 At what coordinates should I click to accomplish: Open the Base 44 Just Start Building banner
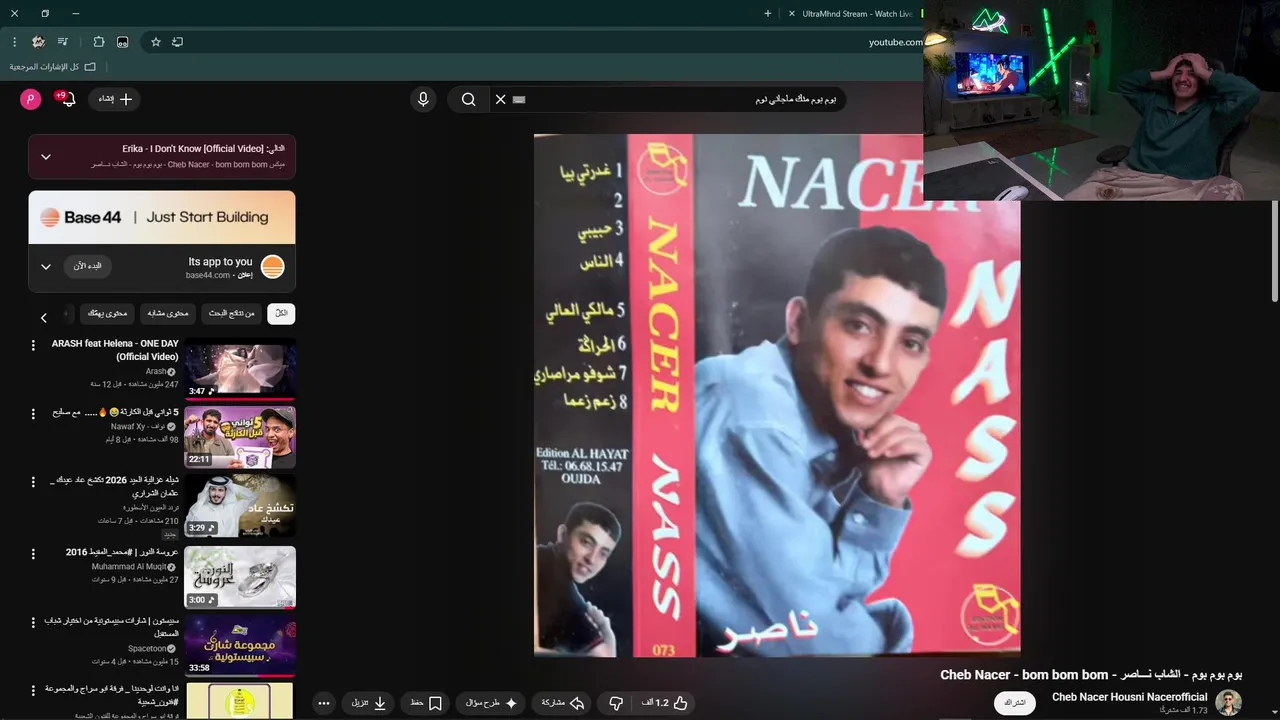point(162,217)
